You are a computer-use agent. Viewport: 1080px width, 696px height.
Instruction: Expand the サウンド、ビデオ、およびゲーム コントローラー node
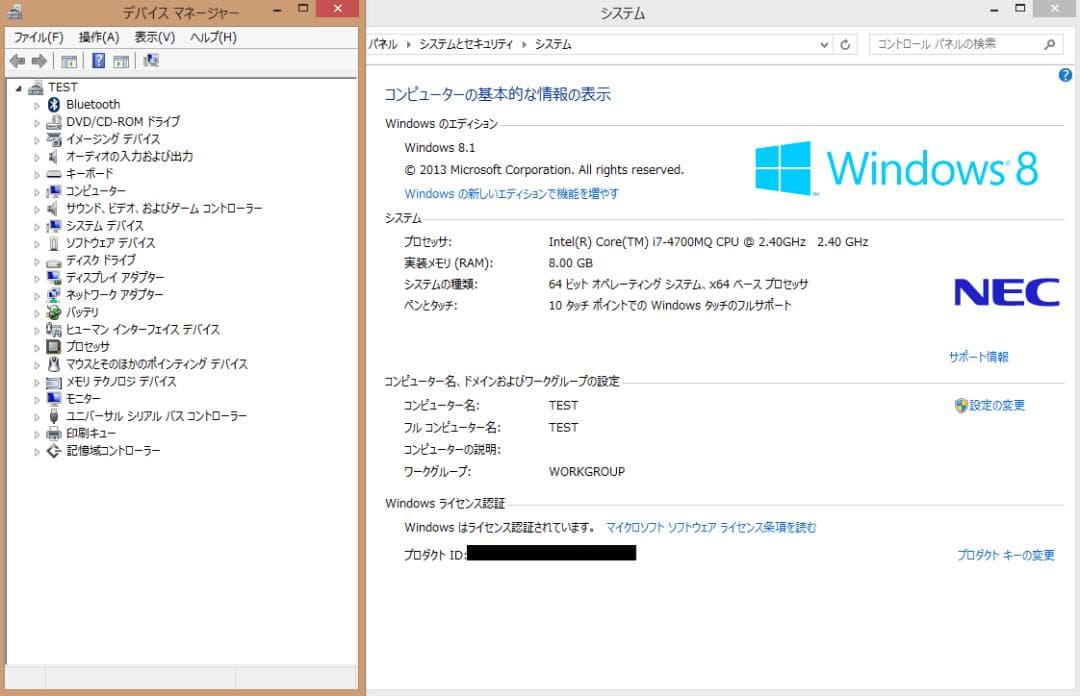(x=37, y=209)
